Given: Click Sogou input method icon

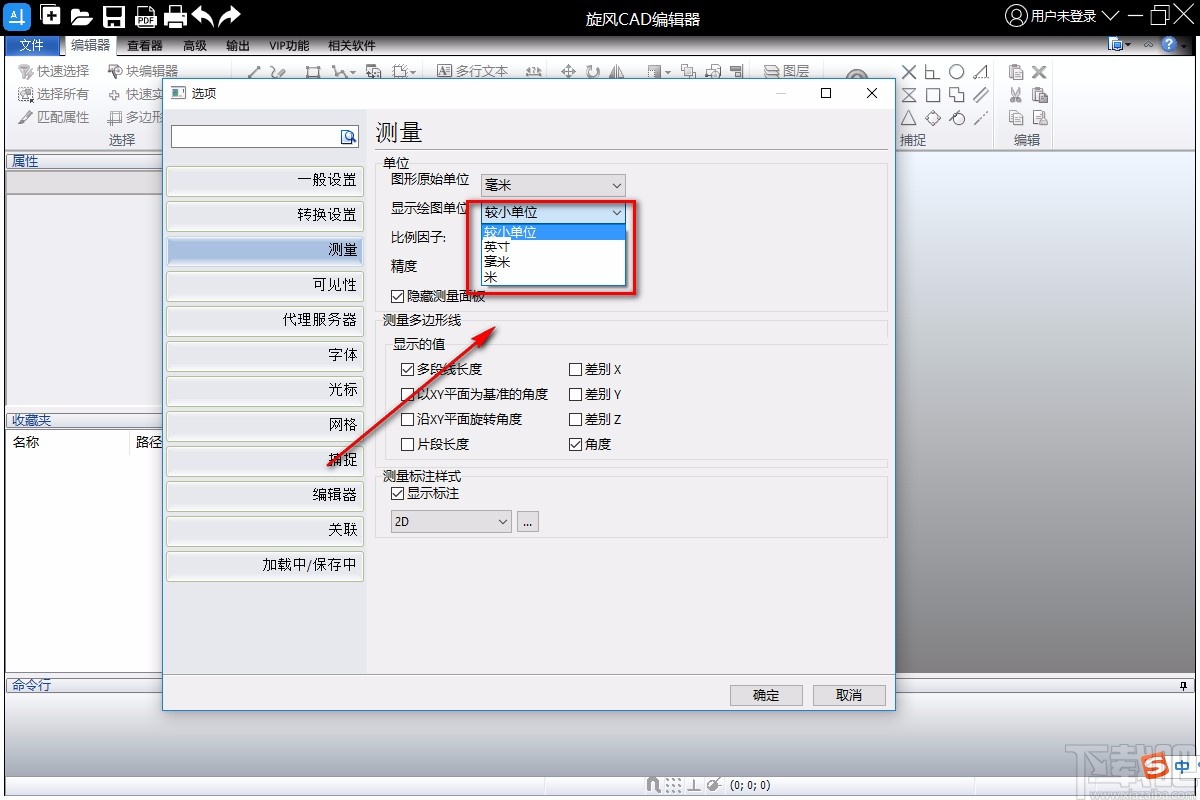Looking at the screenshot, I should point(1157,767).
